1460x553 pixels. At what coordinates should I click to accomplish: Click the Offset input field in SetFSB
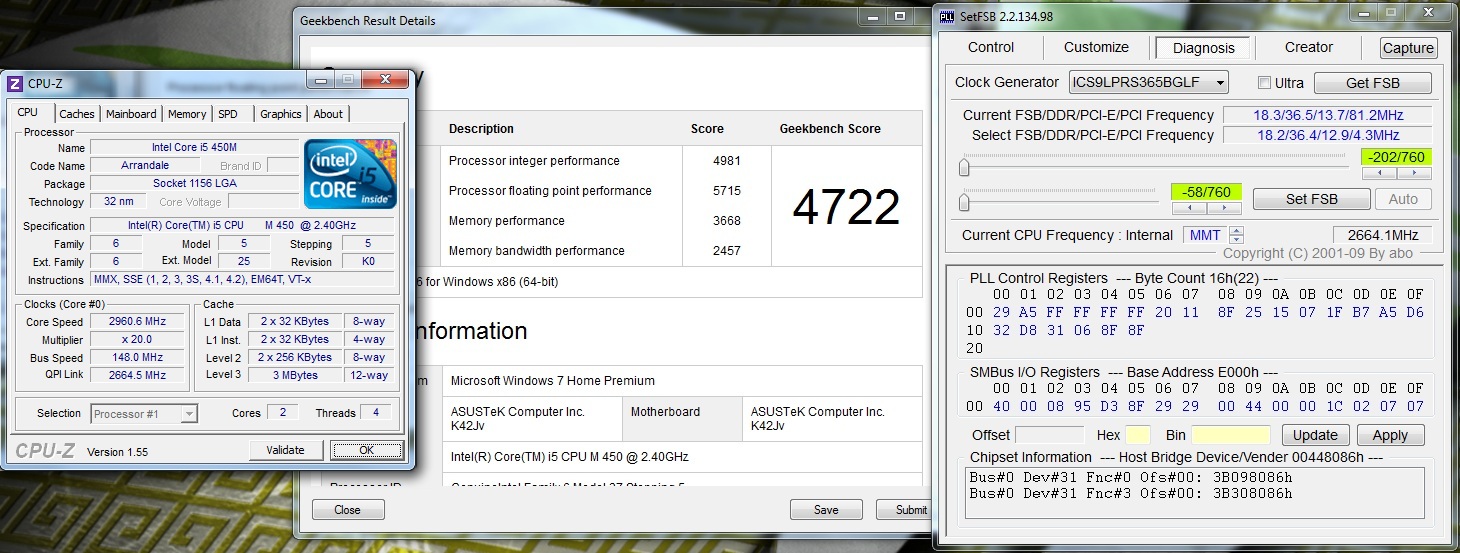[1049, 435]
